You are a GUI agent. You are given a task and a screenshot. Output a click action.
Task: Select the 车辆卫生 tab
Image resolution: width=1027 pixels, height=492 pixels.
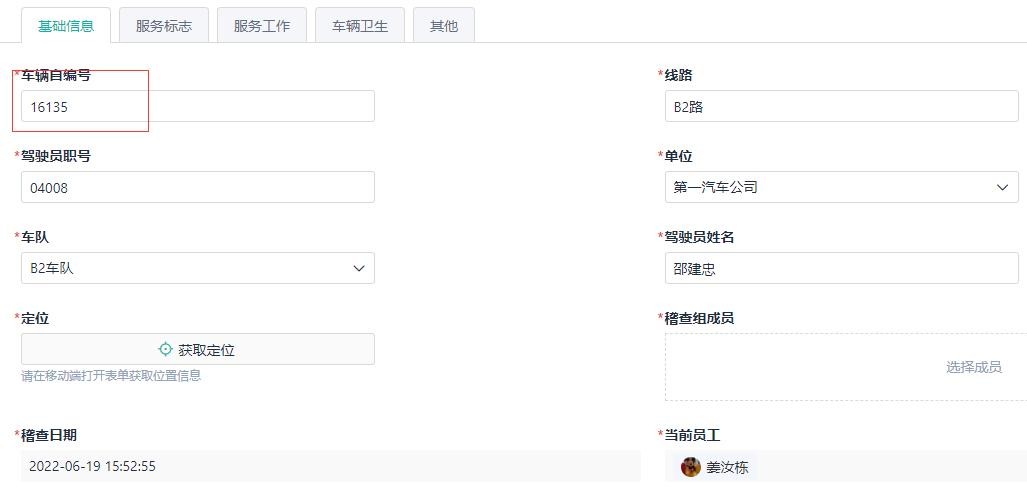tap(359, 26)
